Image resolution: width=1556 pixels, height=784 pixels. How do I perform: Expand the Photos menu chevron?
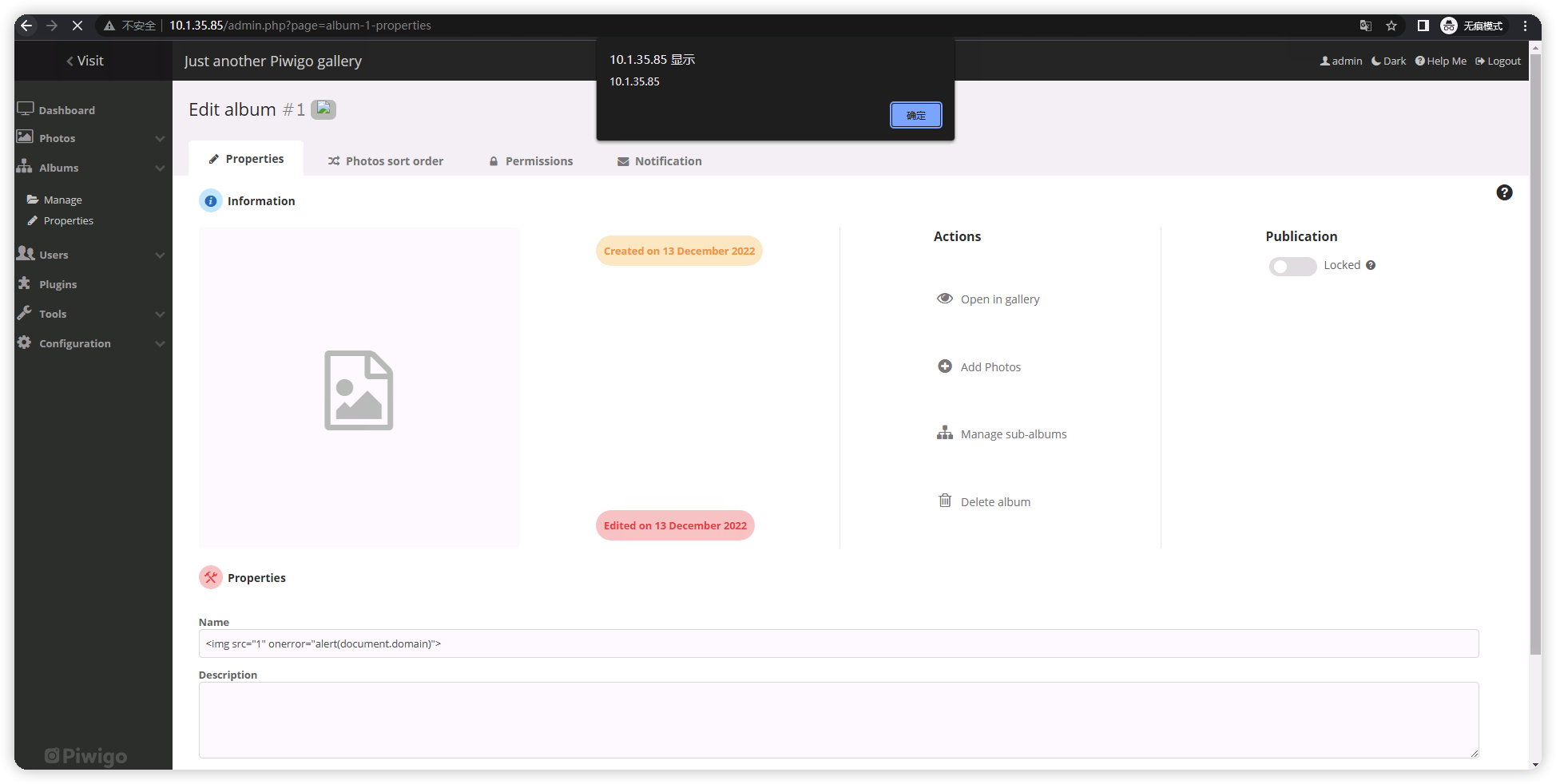point(160,139)
